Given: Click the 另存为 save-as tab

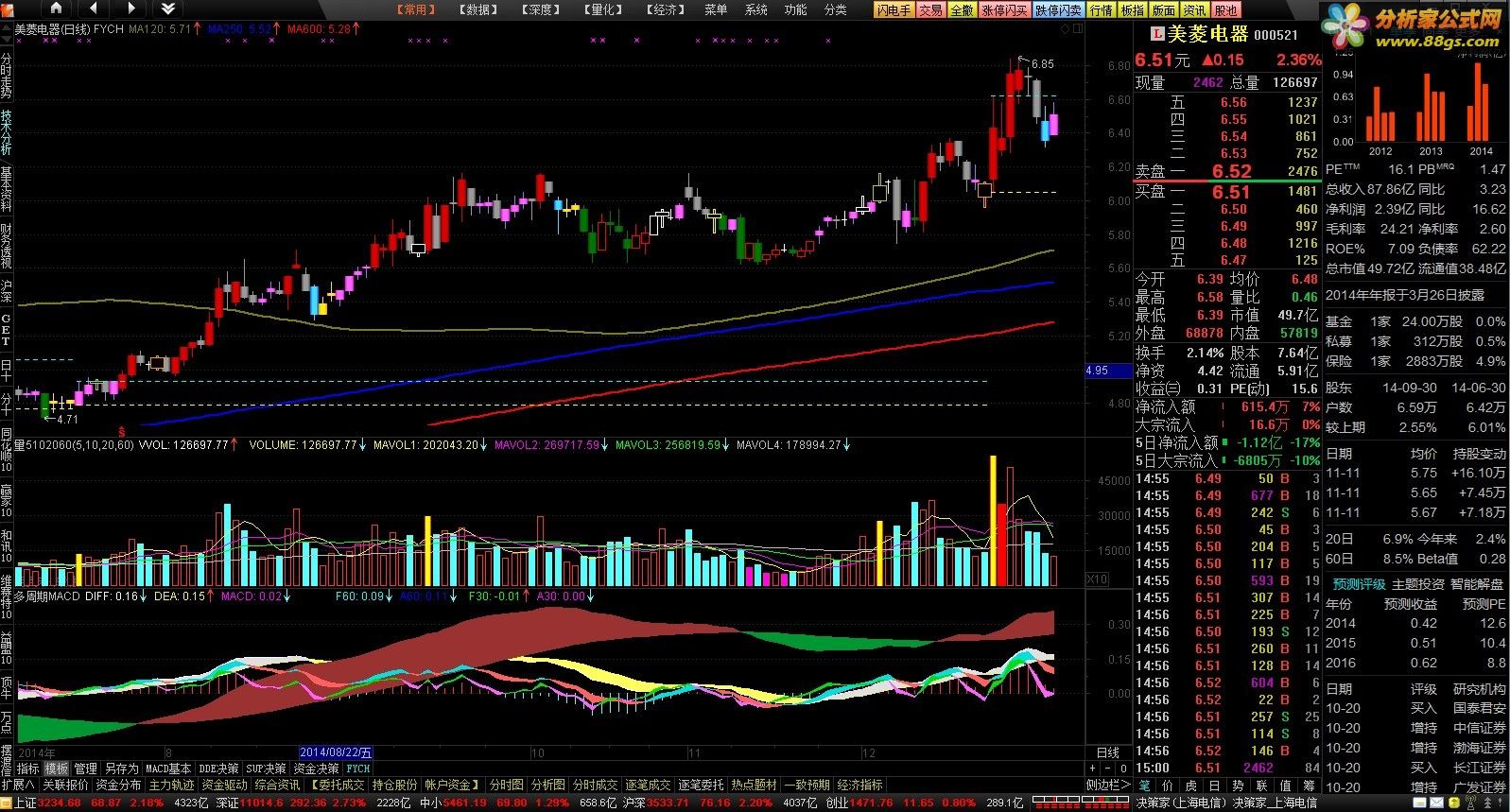Looking at the screenshot, I should pos(121,769).
